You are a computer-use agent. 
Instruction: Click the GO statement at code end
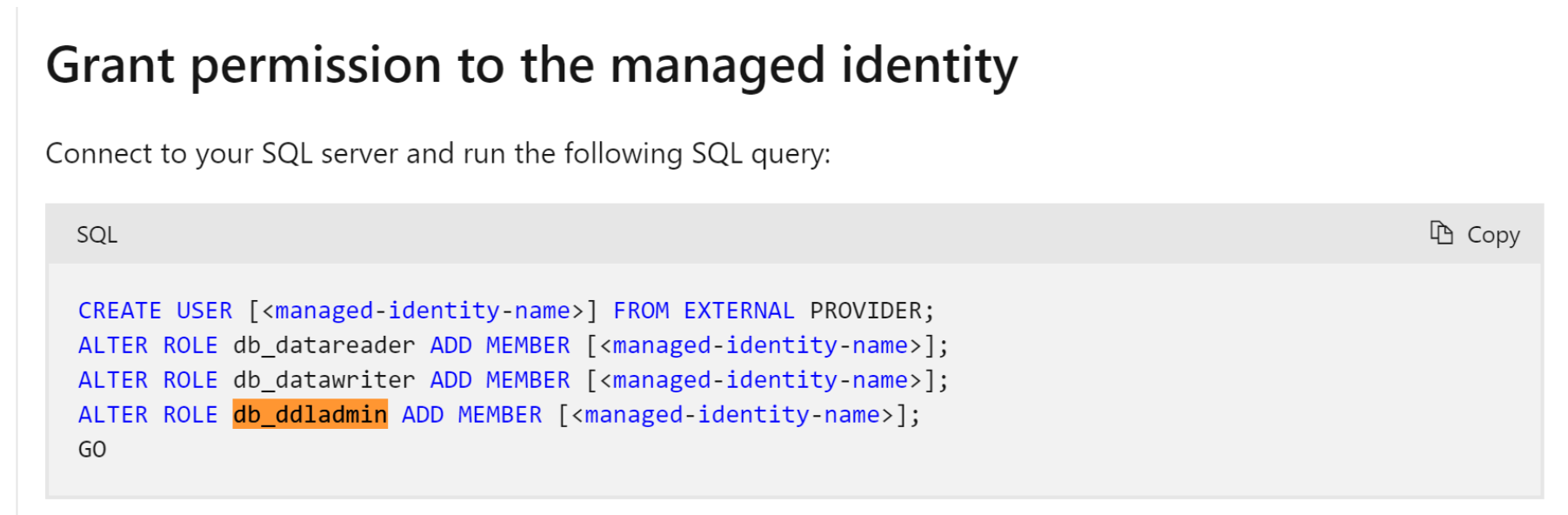click(x=92, y=450)
